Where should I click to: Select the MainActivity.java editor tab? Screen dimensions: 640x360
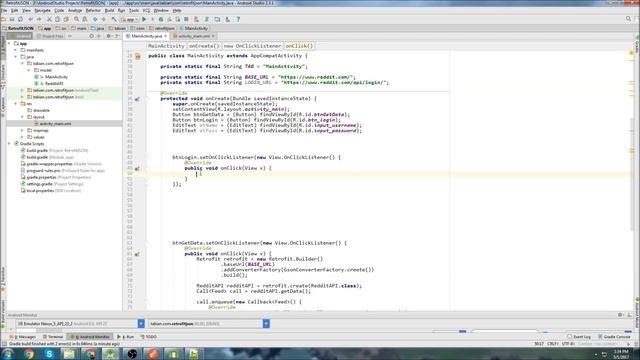click(146, 36)
